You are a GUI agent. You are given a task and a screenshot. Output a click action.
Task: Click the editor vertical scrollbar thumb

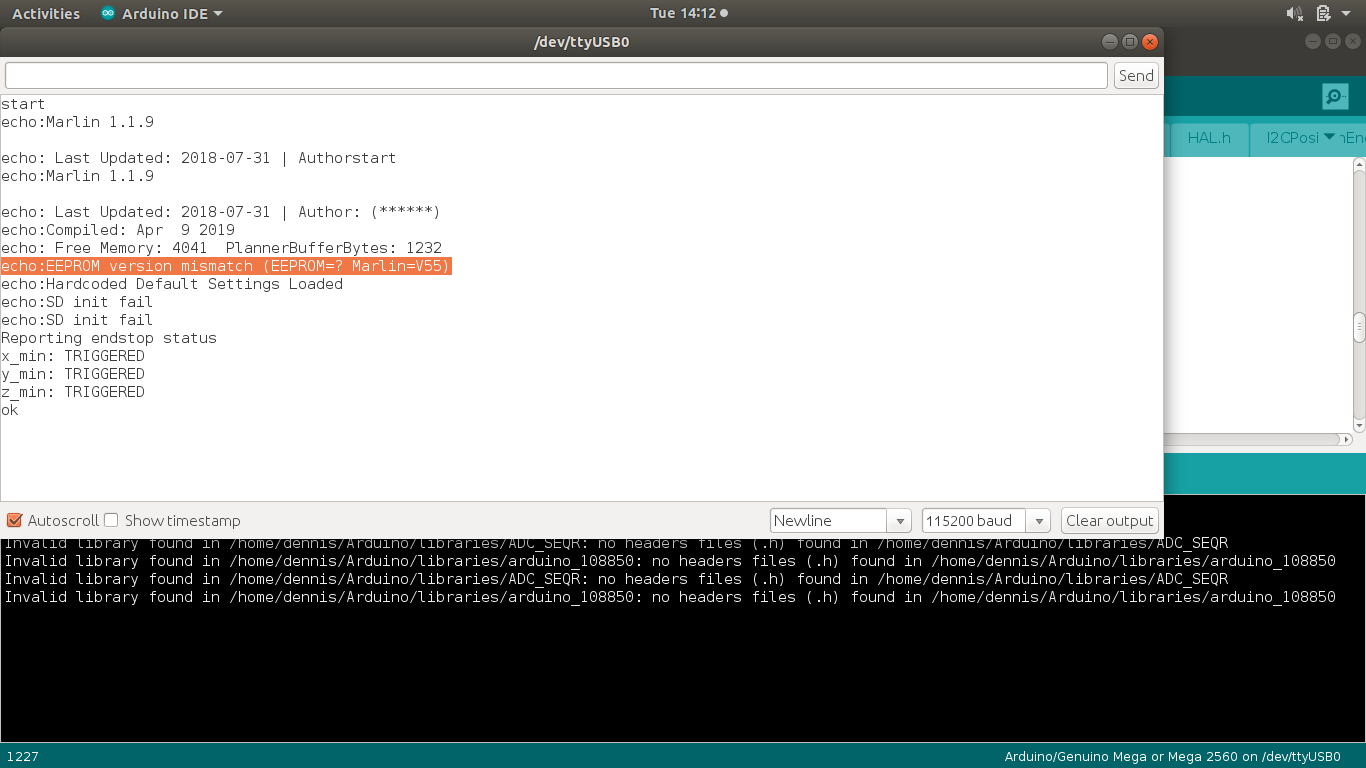tap(1359, 327)
